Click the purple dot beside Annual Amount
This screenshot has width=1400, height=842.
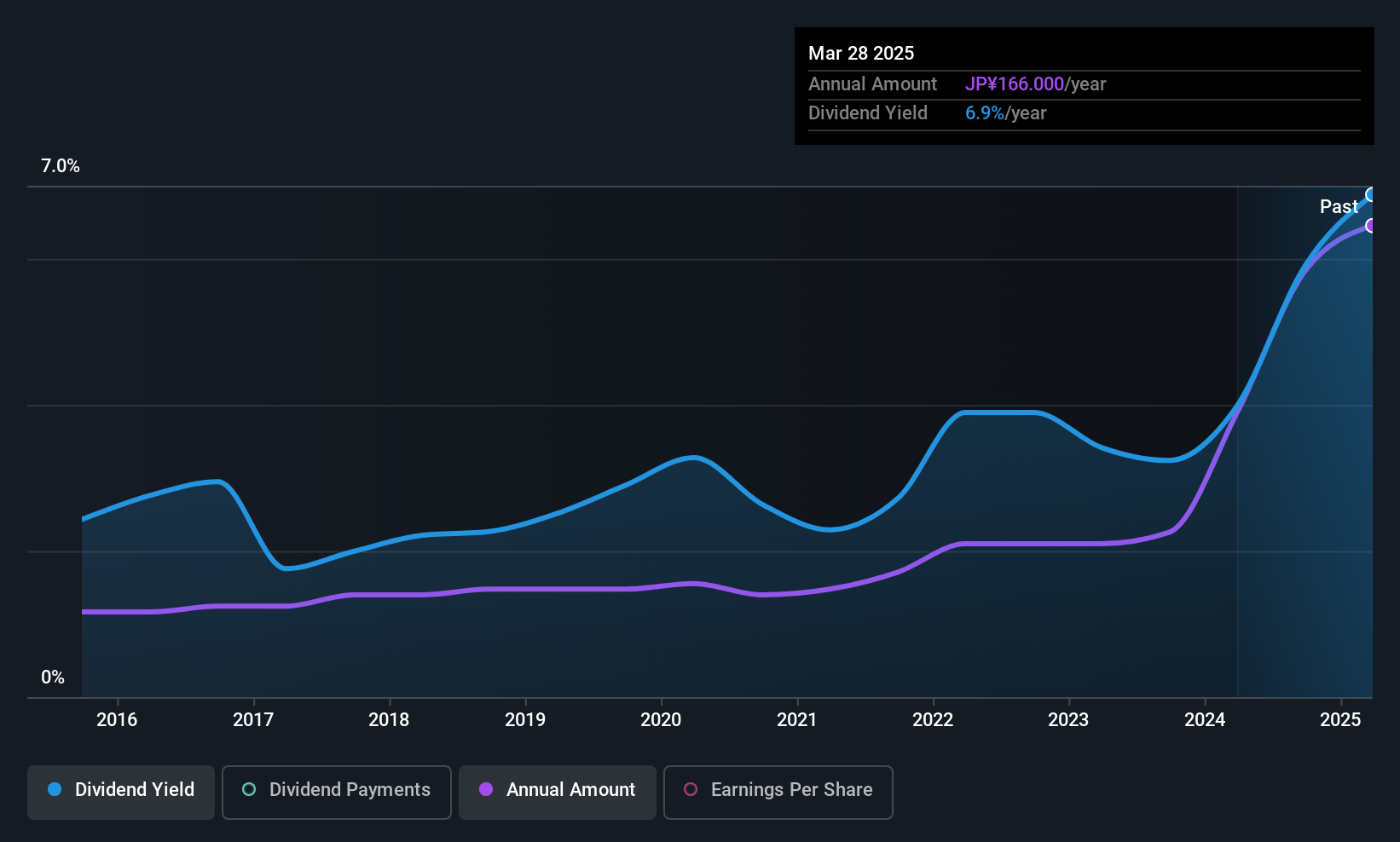[x=486, y=789]
